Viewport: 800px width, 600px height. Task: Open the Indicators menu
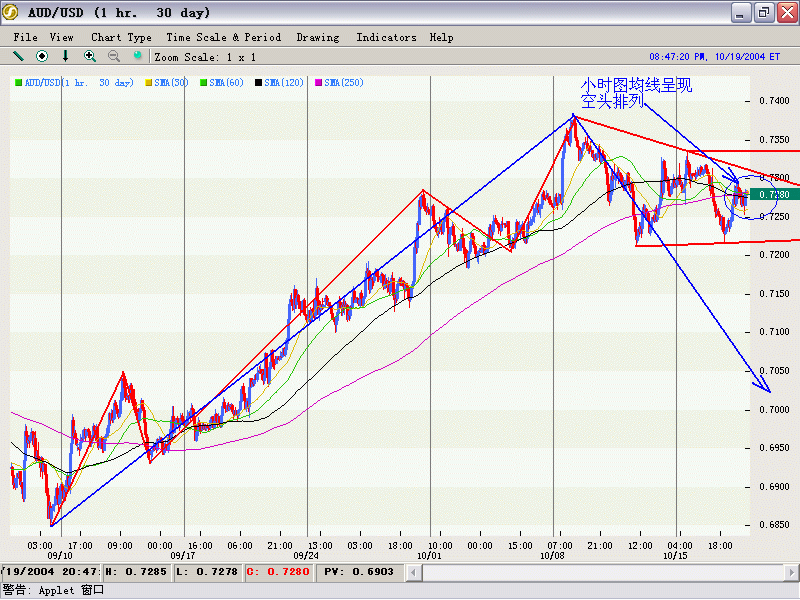[386, 37]
